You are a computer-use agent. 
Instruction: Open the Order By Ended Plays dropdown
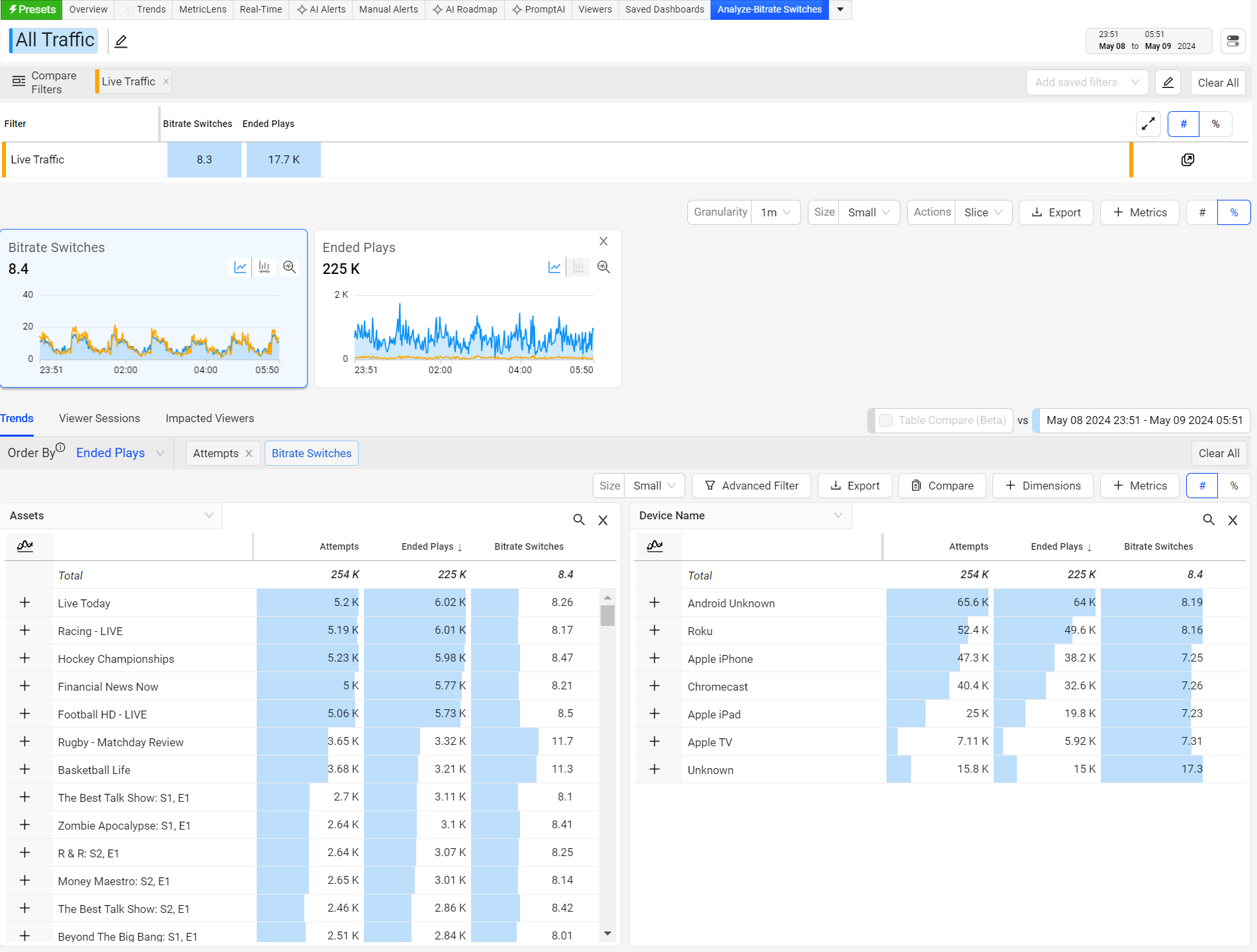[120, 453]
